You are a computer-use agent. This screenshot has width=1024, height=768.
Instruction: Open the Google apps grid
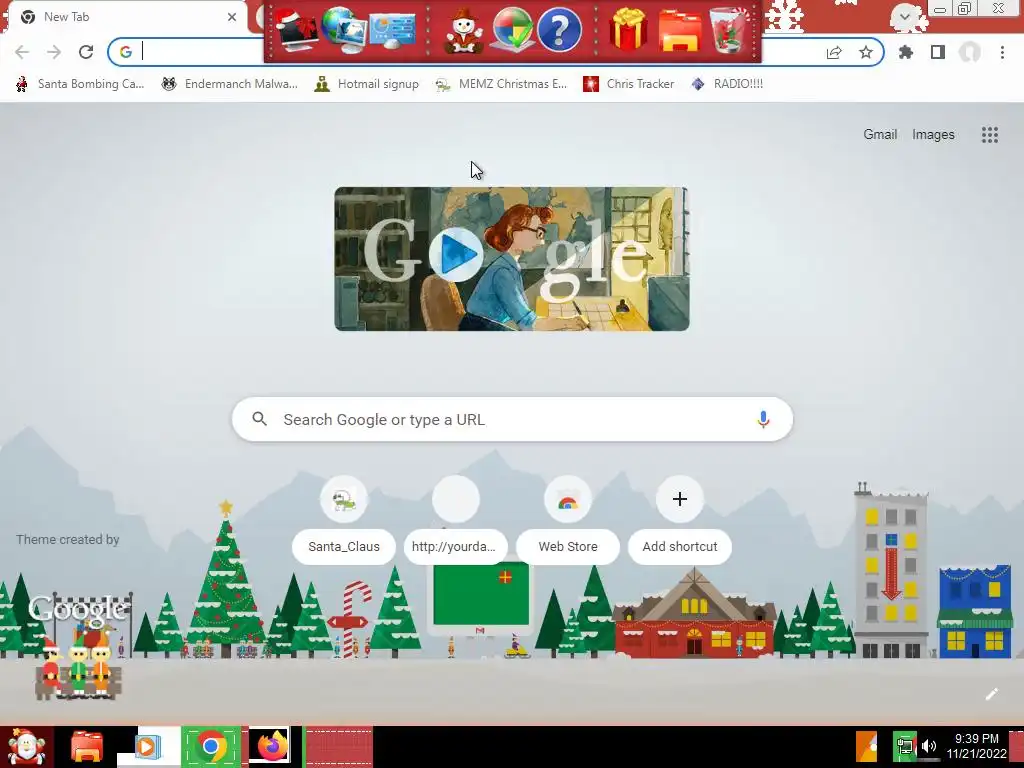pyautogui.click(x=989, y=135)
